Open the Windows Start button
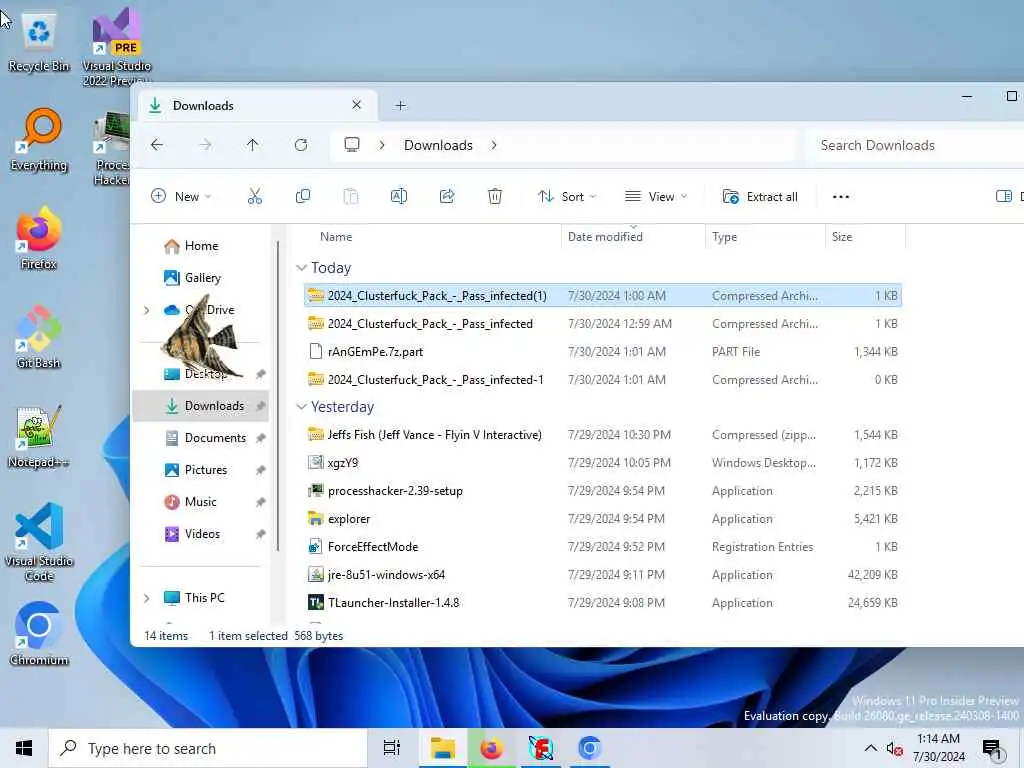This screenshot has height=768, width=1024. (24, 748)
